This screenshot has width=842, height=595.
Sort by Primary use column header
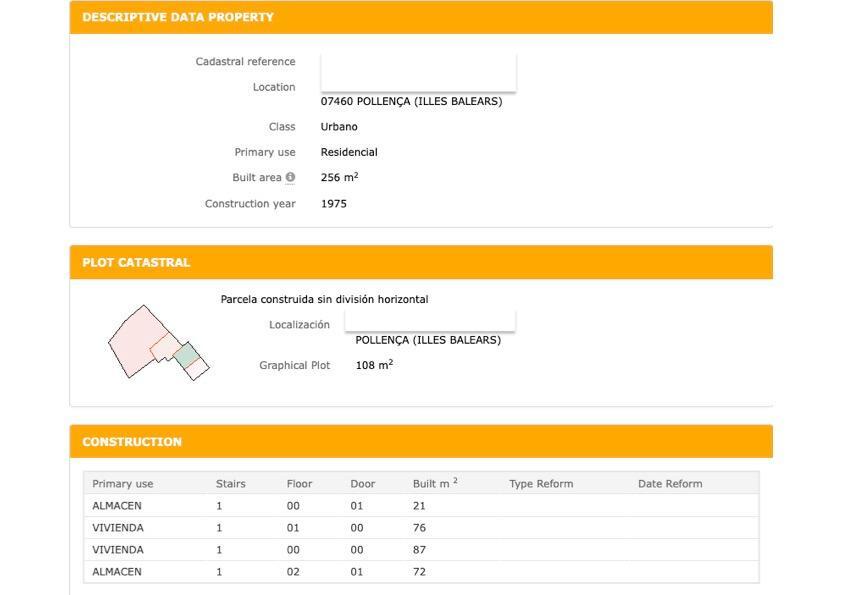[123, 484]
